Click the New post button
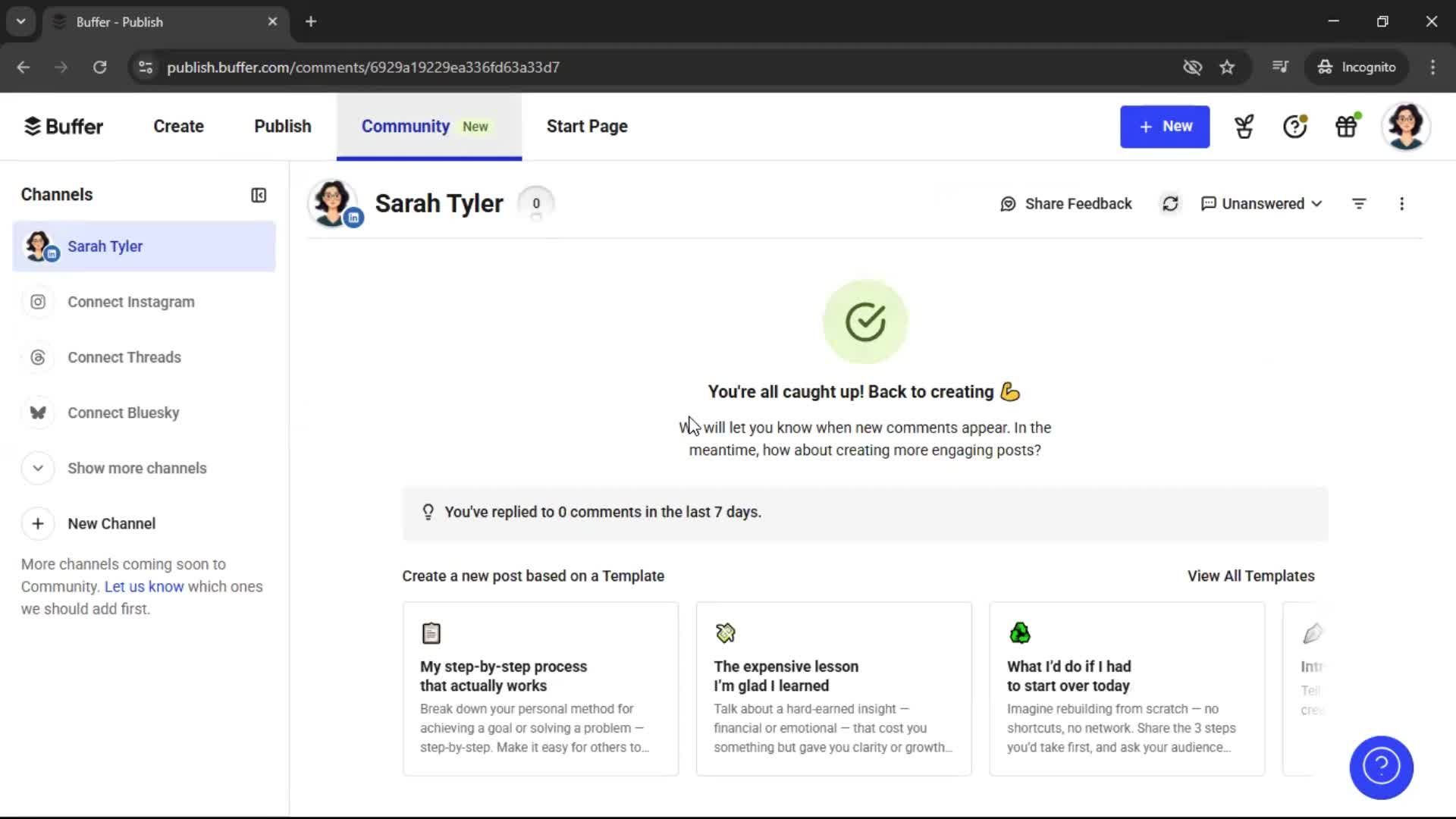This screenshot has height=819, width=1456. (1165, 127)
